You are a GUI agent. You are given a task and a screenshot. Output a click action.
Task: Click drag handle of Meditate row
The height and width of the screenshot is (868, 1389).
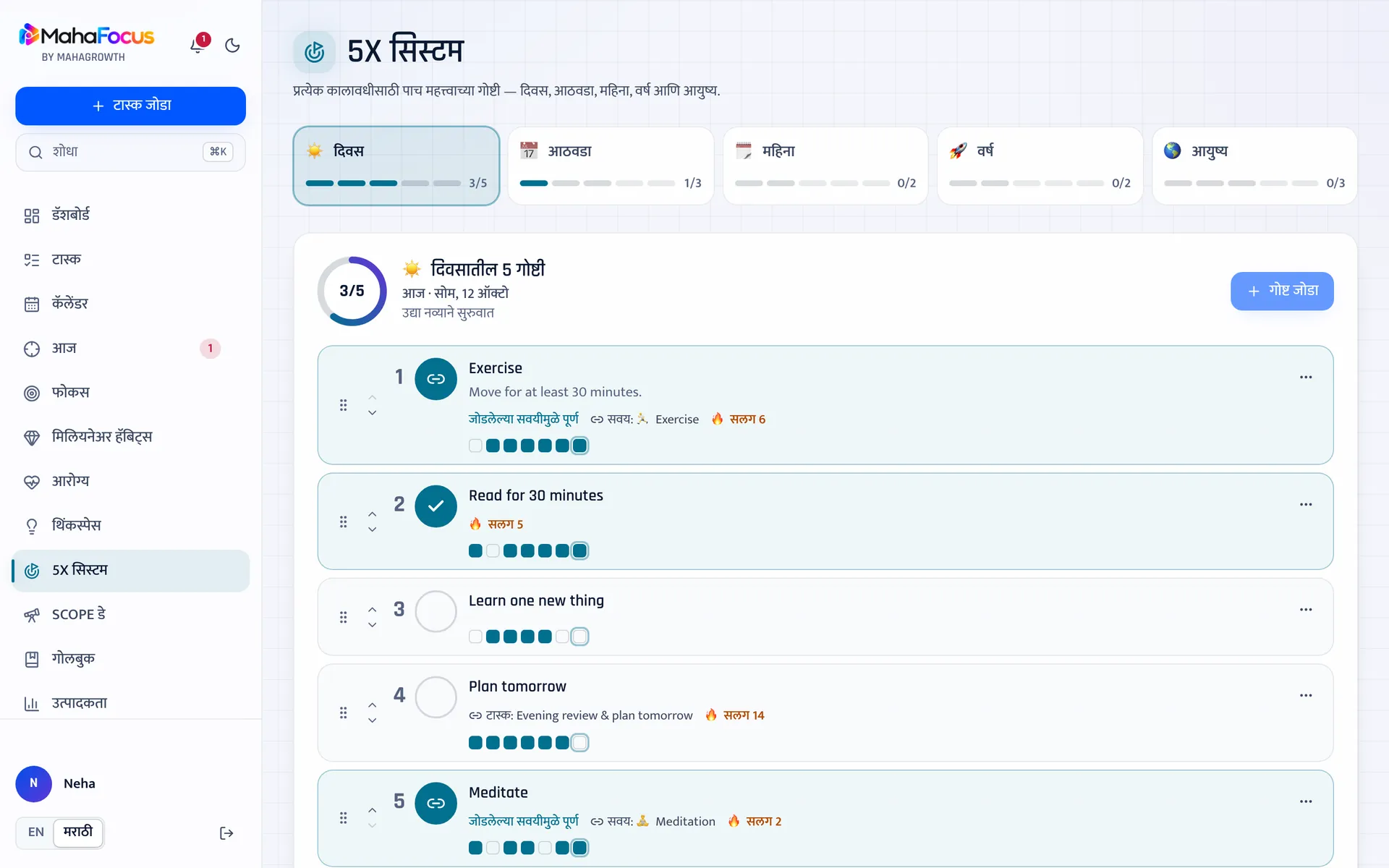click(344, 818)
